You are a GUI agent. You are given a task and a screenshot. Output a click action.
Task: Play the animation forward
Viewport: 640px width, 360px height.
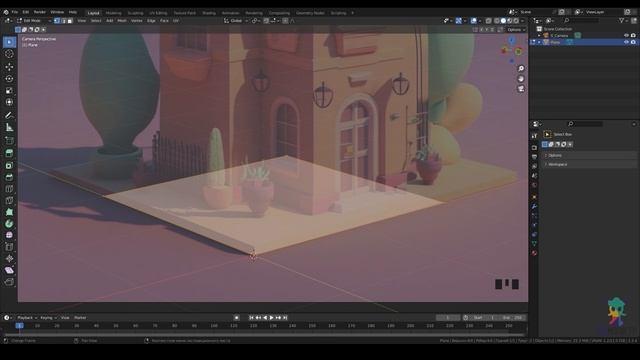click(271, 318)
